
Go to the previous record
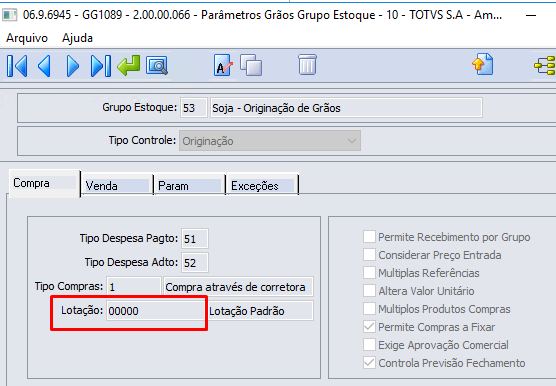click(44, 66)
